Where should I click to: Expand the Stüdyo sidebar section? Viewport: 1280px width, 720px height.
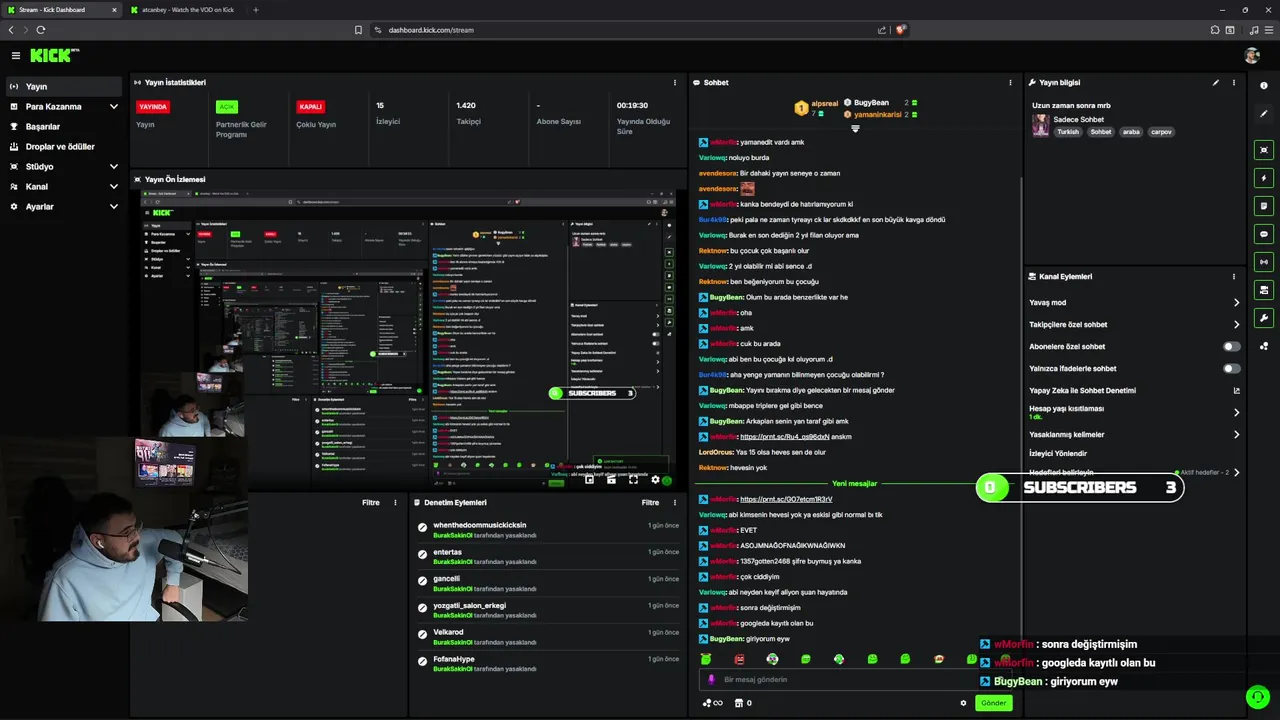[64, 167]
